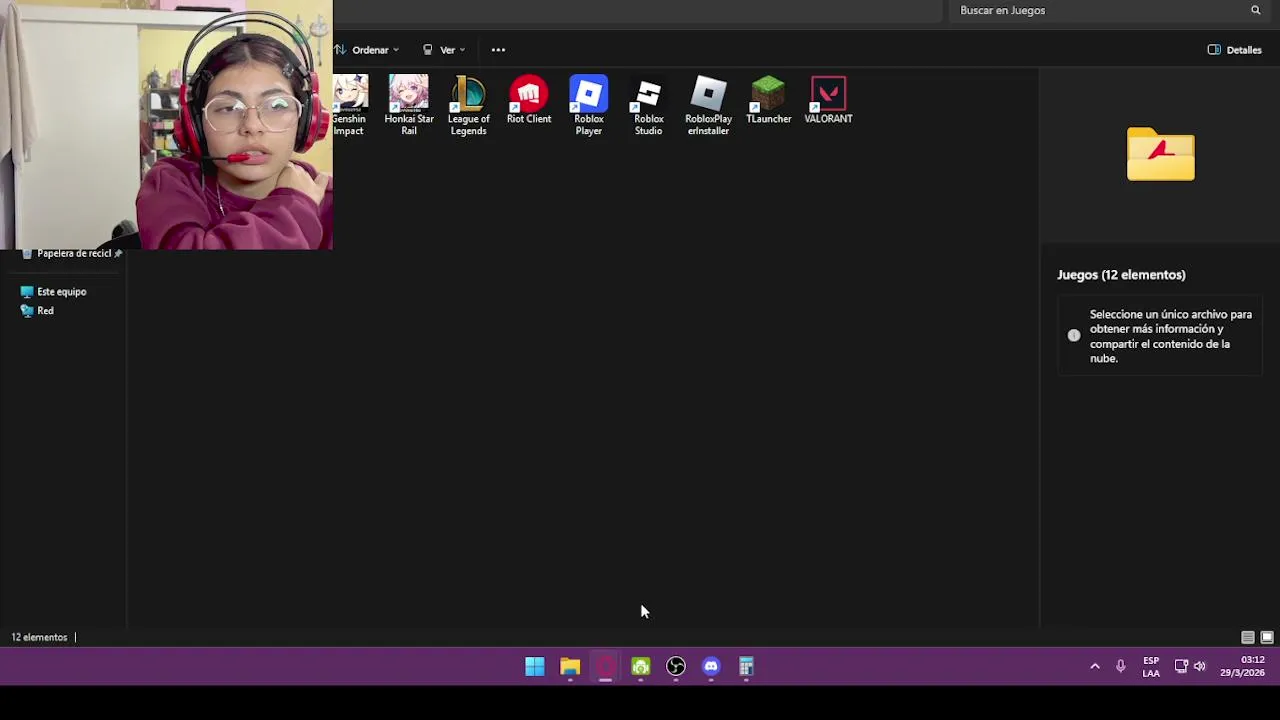Open OBS Studio from the taskbar

coord(676,667)
